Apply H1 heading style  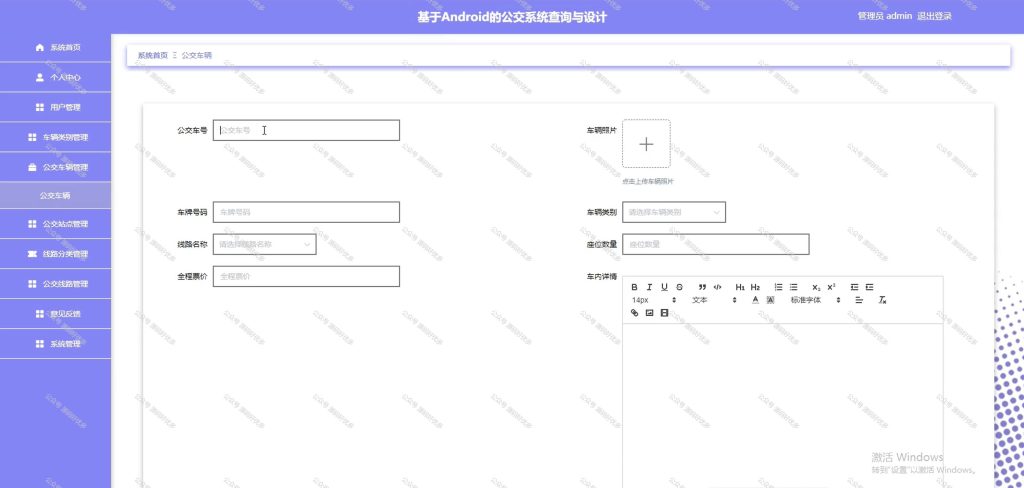click(740, 287)
